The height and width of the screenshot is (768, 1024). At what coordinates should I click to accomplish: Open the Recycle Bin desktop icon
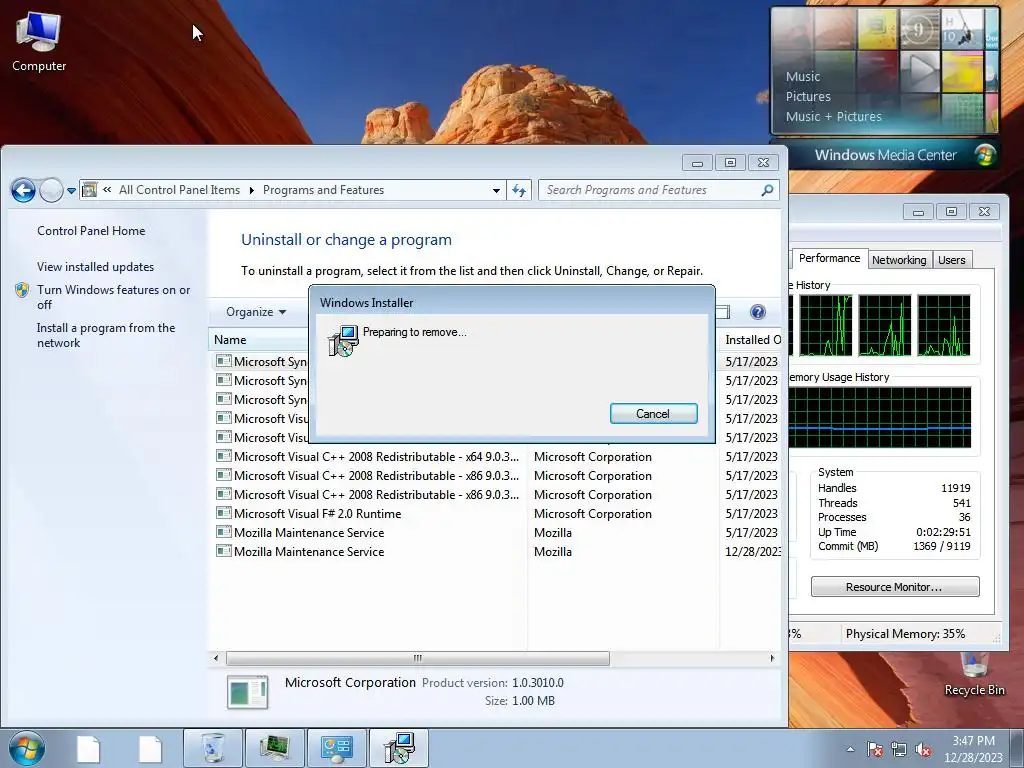coord(974,674)
